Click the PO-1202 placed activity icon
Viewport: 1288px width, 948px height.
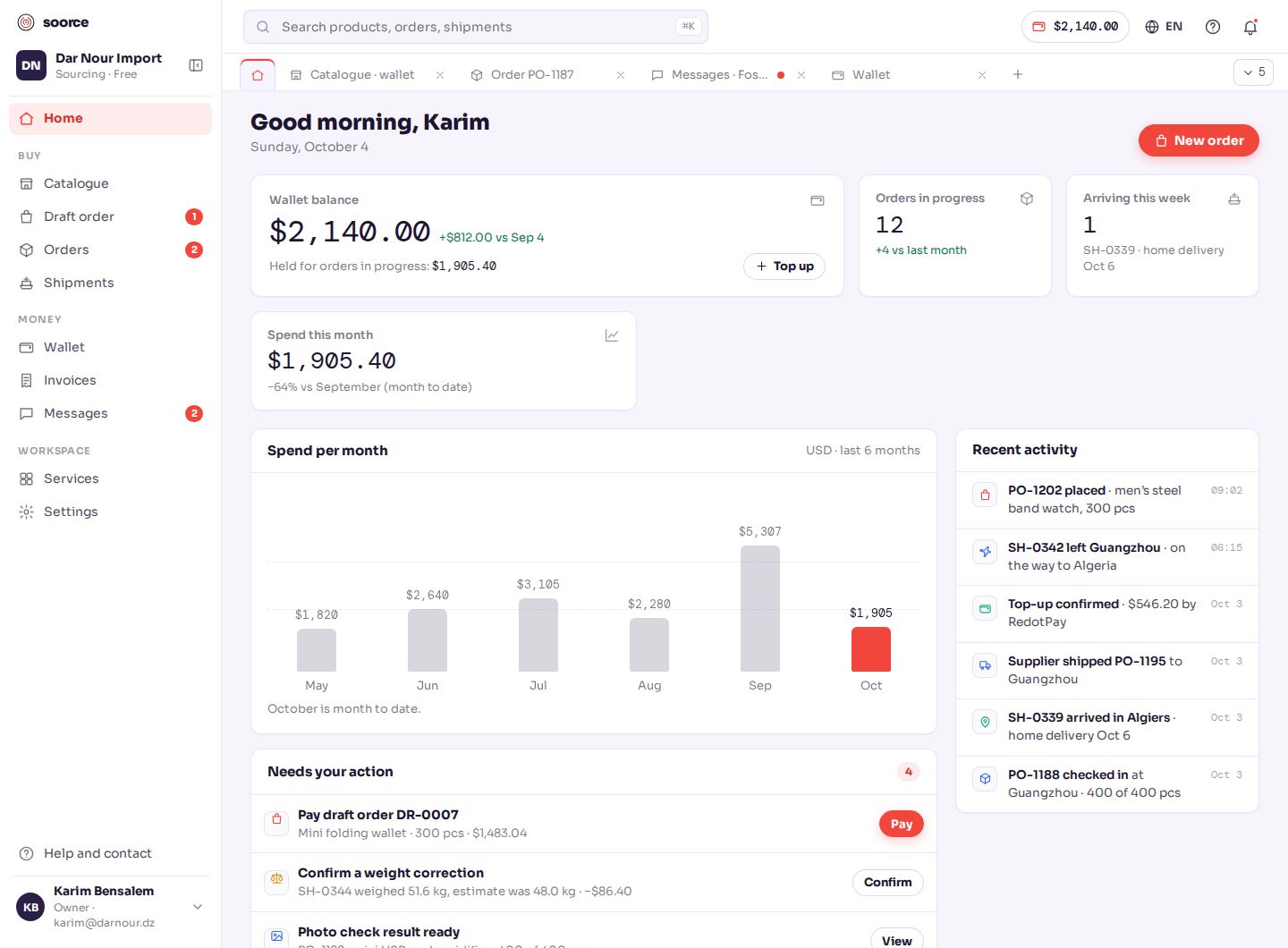[985, 494]
